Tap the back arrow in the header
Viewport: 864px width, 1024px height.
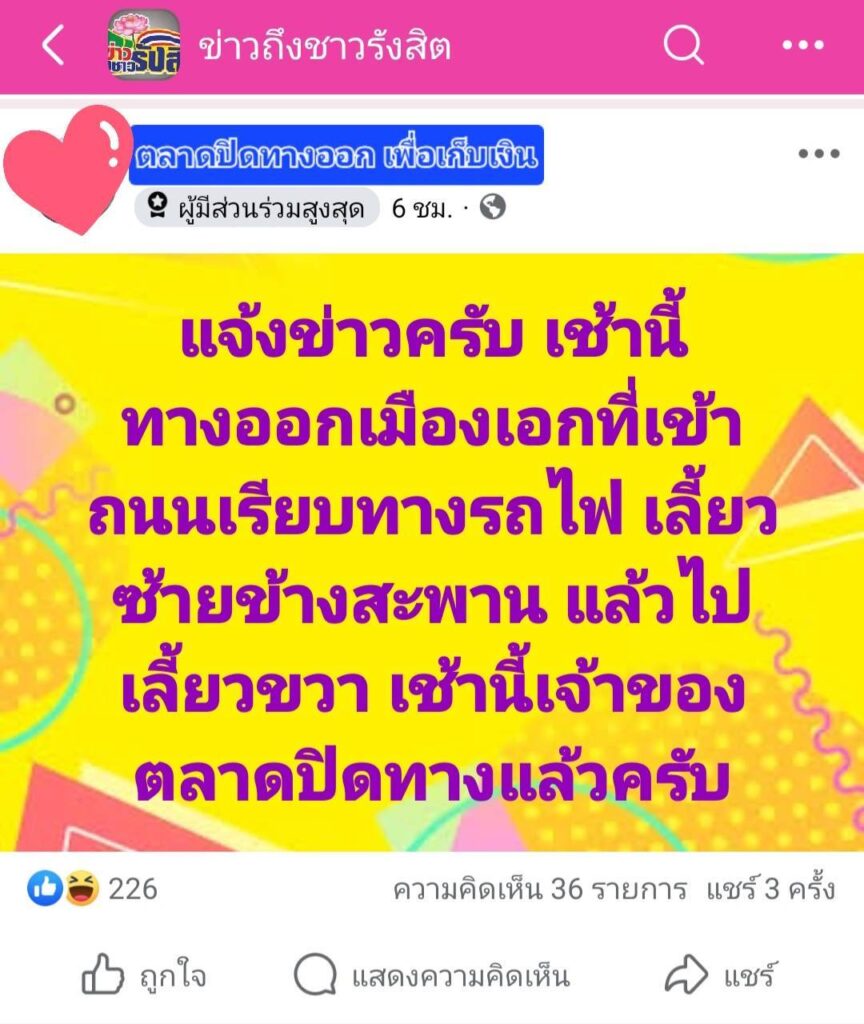pos(53,45)
